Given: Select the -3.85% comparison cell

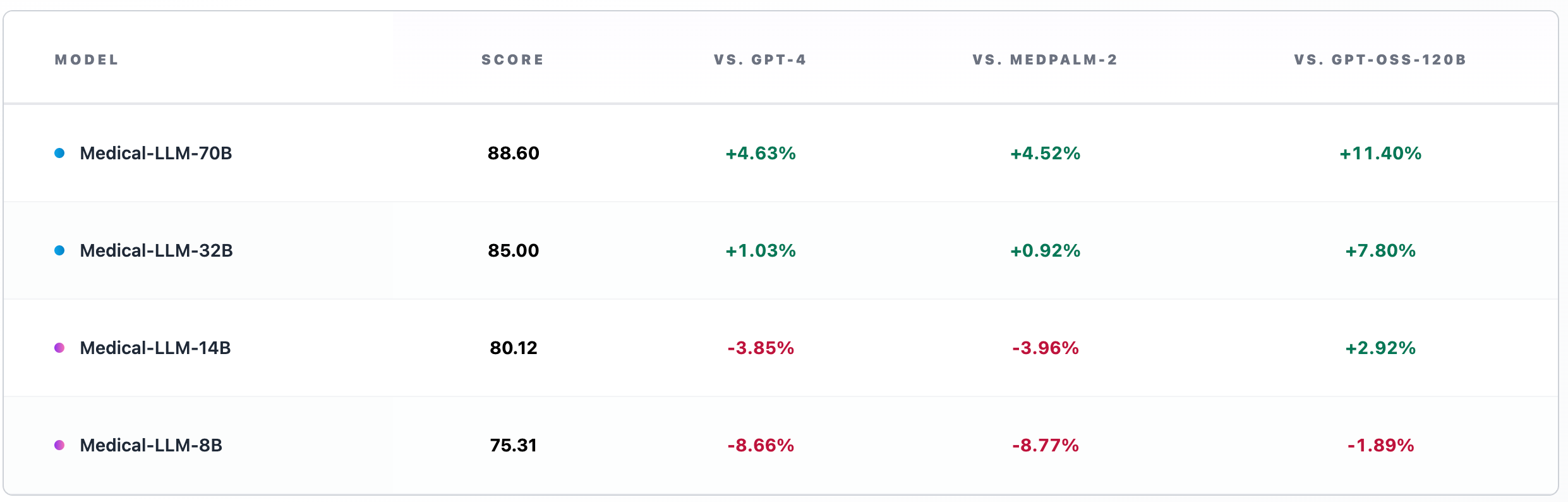Looking at the screenshot, I should point(761,348).
